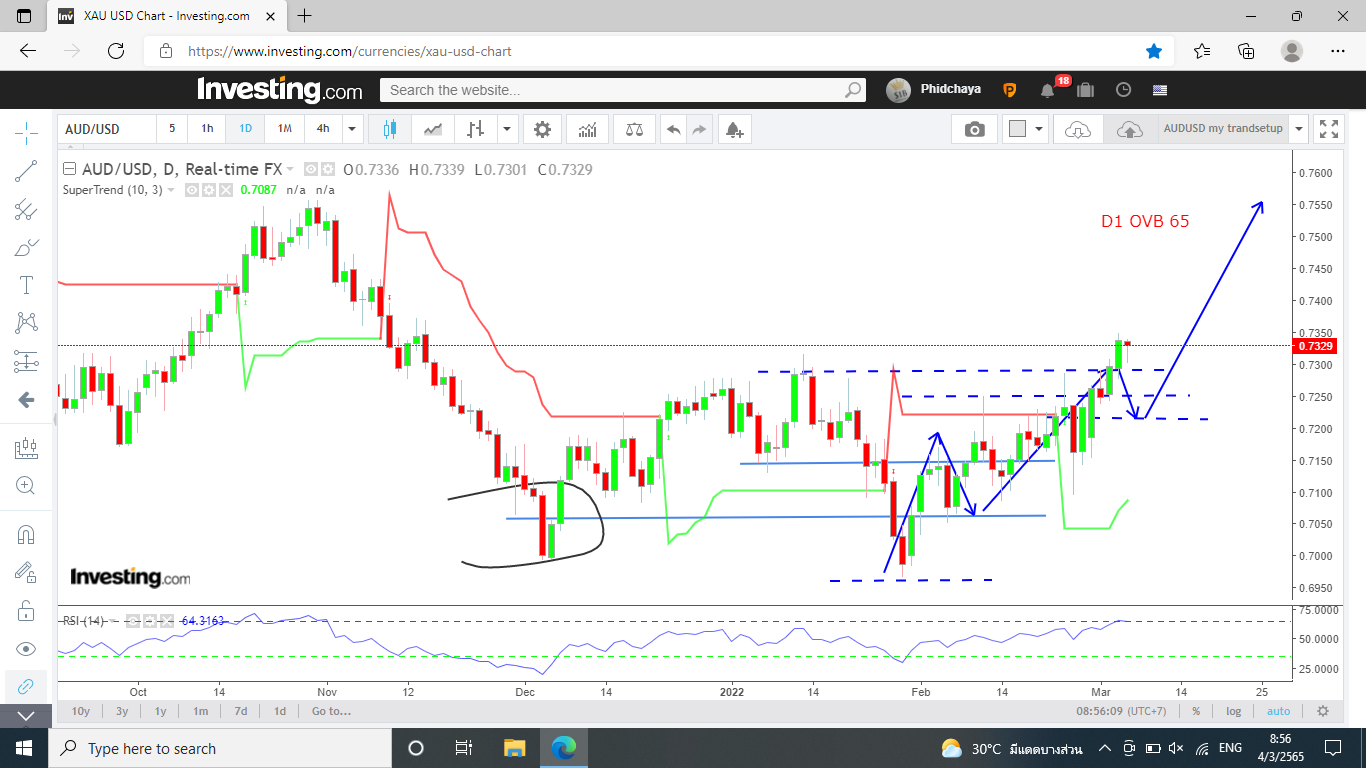Image resolution: width=1366 pixels, height=768 pixels.
Task: Click the back arrow in drawing sidebar
Action: [x=26, y=400]
